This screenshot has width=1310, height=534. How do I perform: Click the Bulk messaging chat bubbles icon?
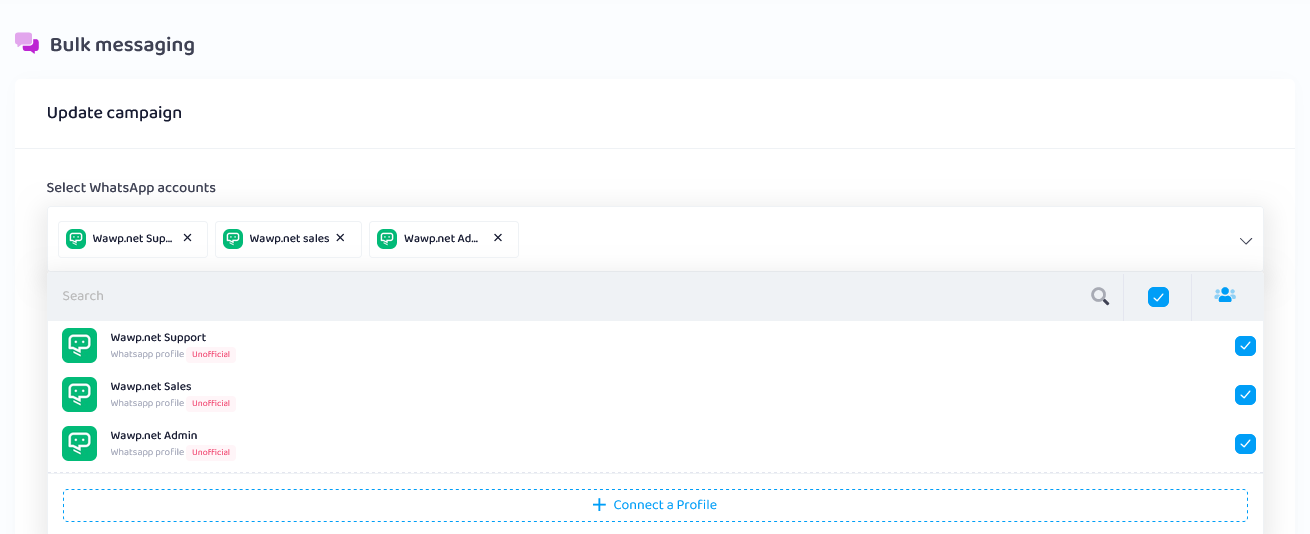(x=27, y=43)
